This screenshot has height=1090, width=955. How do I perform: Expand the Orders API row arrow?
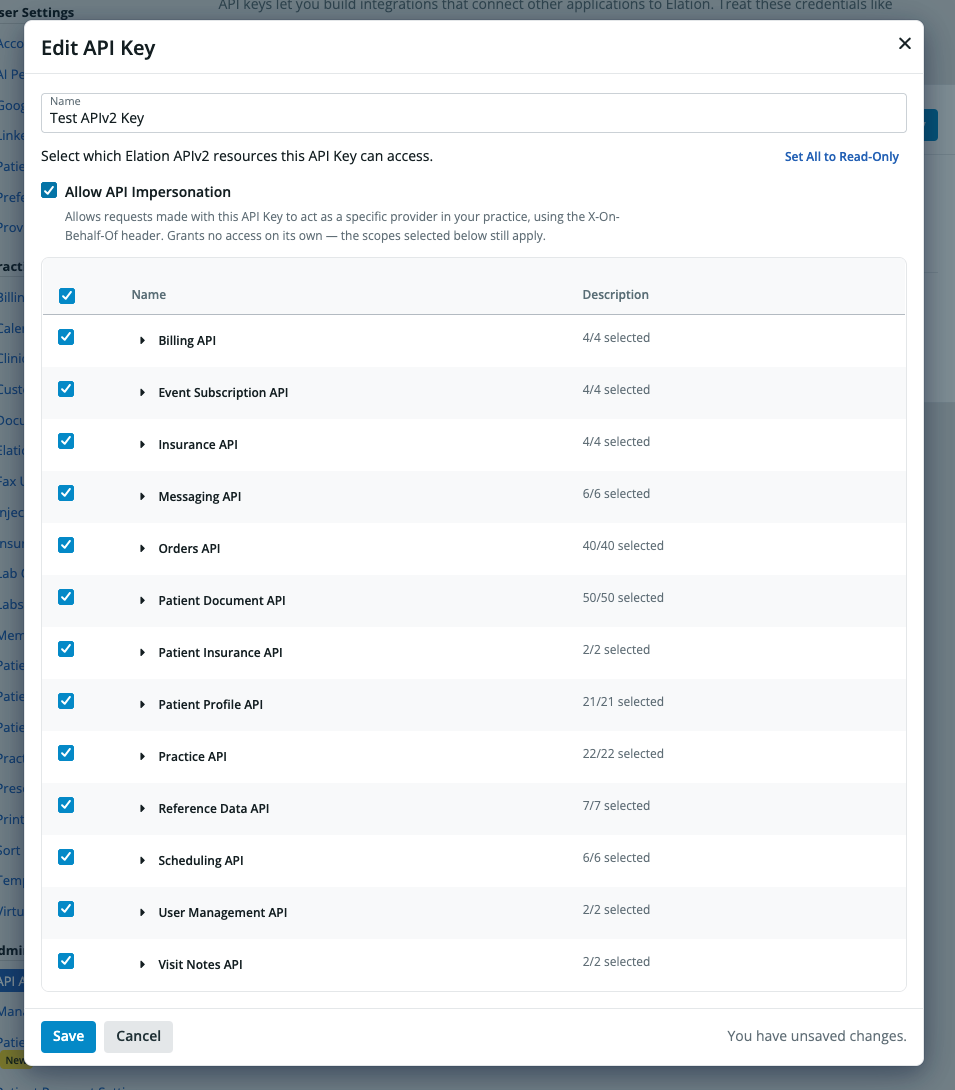pyautogui.click(x=142, y=548)
